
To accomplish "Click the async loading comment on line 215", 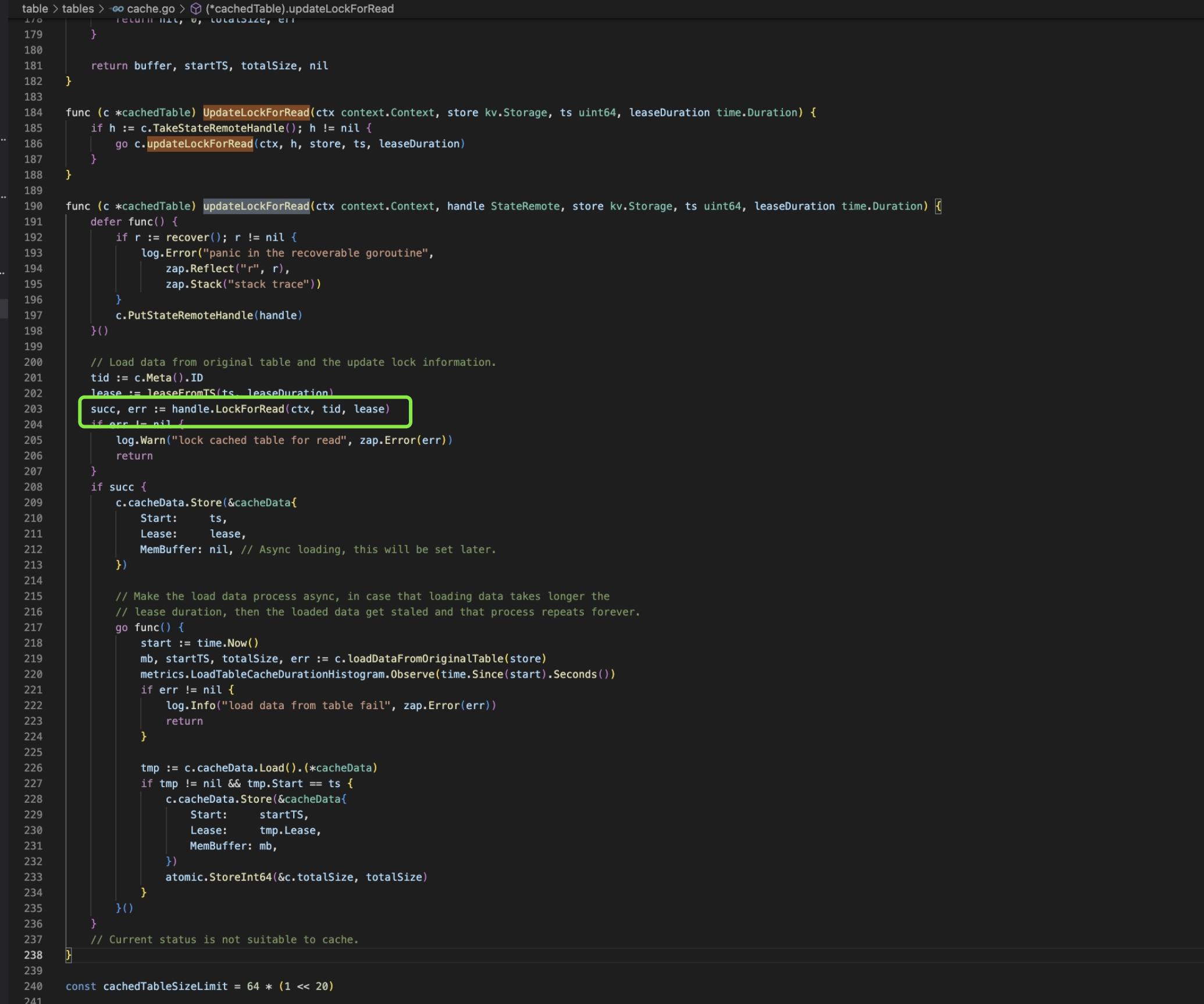I will click(361, 596).
